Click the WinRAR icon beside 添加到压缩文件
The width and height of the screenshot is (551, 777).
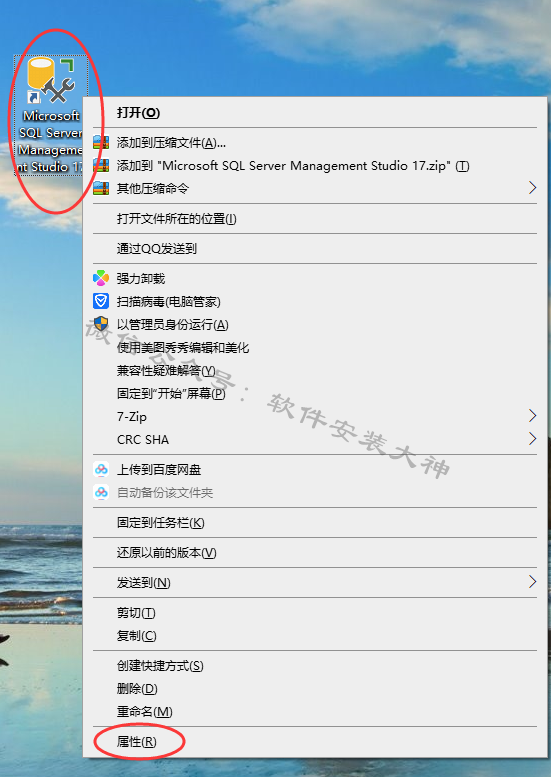click(101, 143)
